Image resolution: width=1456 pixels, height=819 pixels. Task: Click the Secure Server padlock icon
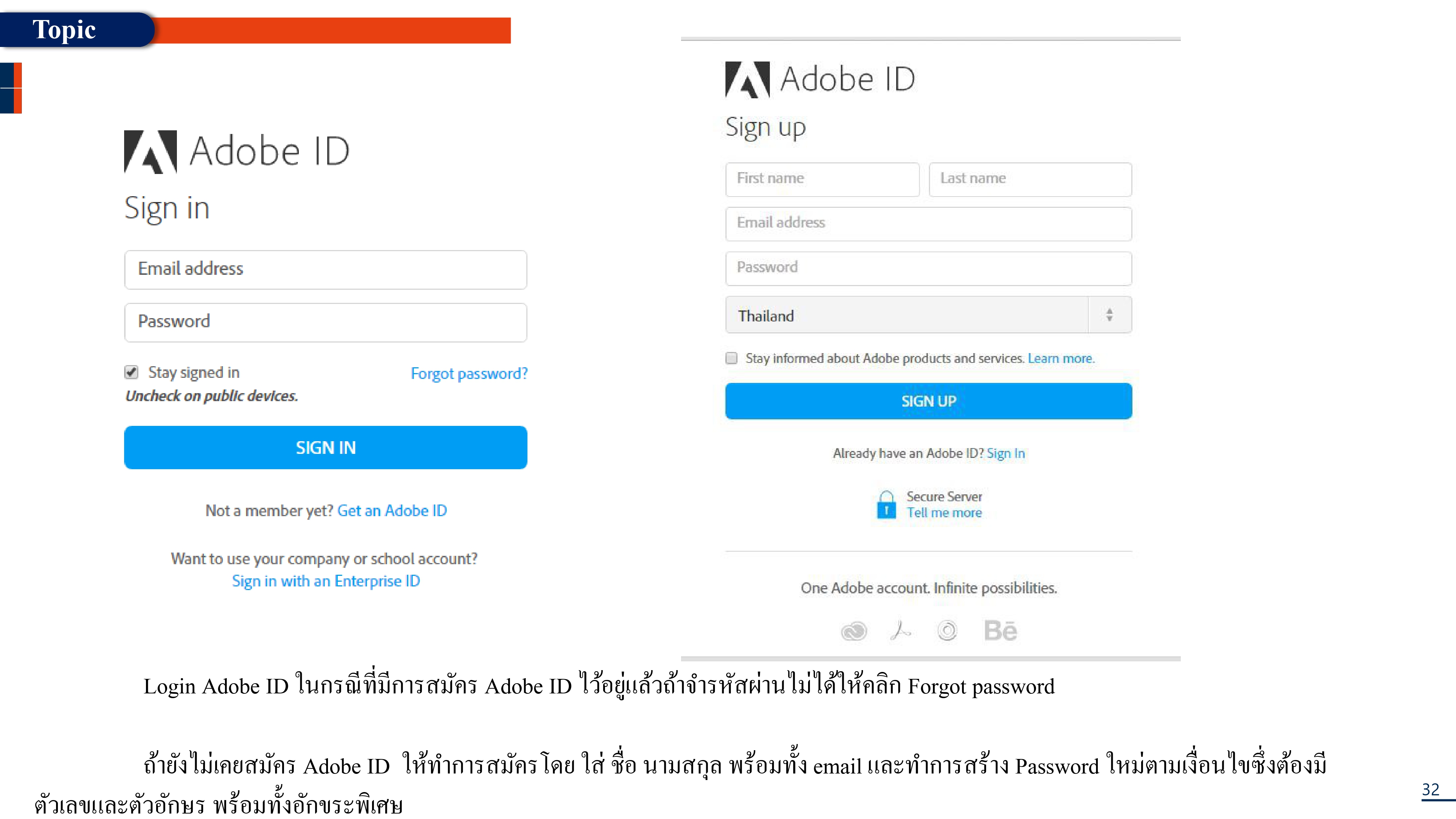[886, 505]
